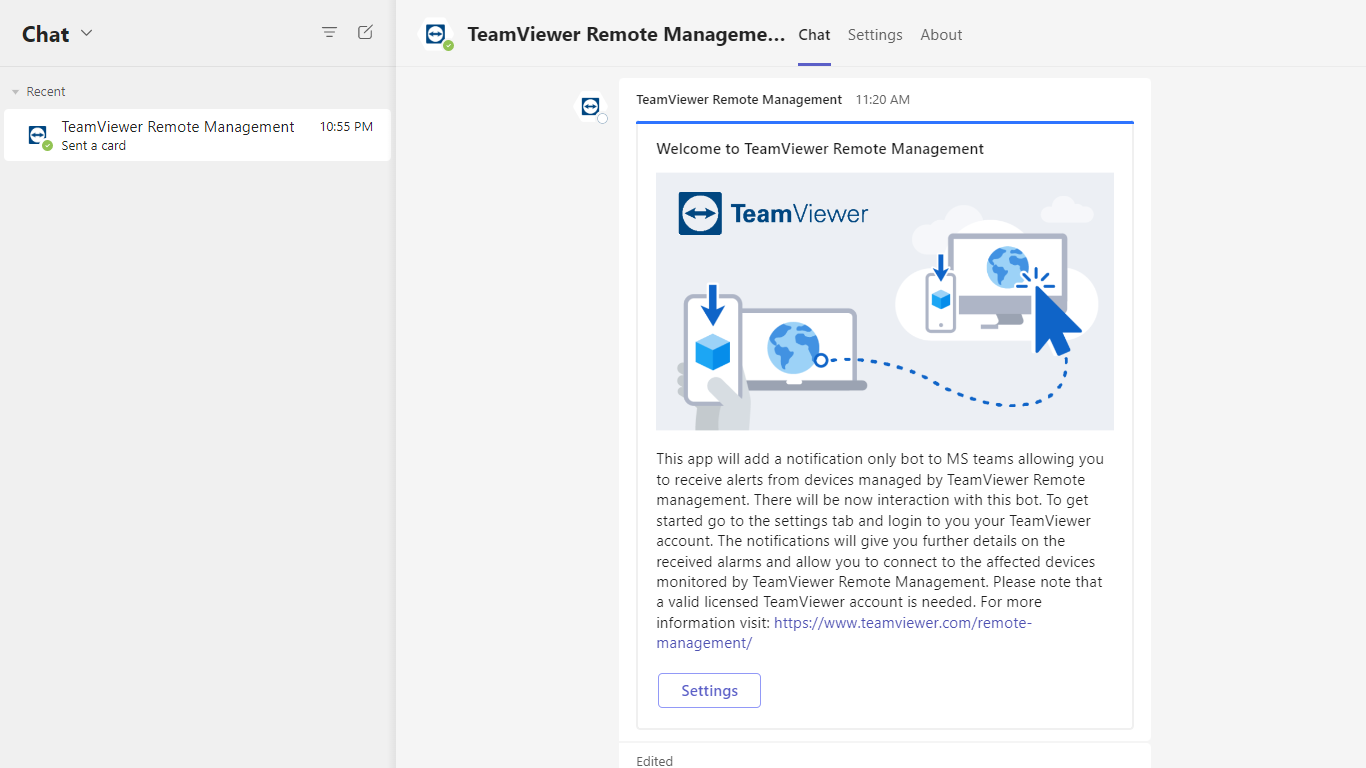Open the teamviewer.com remote-management link

click(x=843, y=633)
